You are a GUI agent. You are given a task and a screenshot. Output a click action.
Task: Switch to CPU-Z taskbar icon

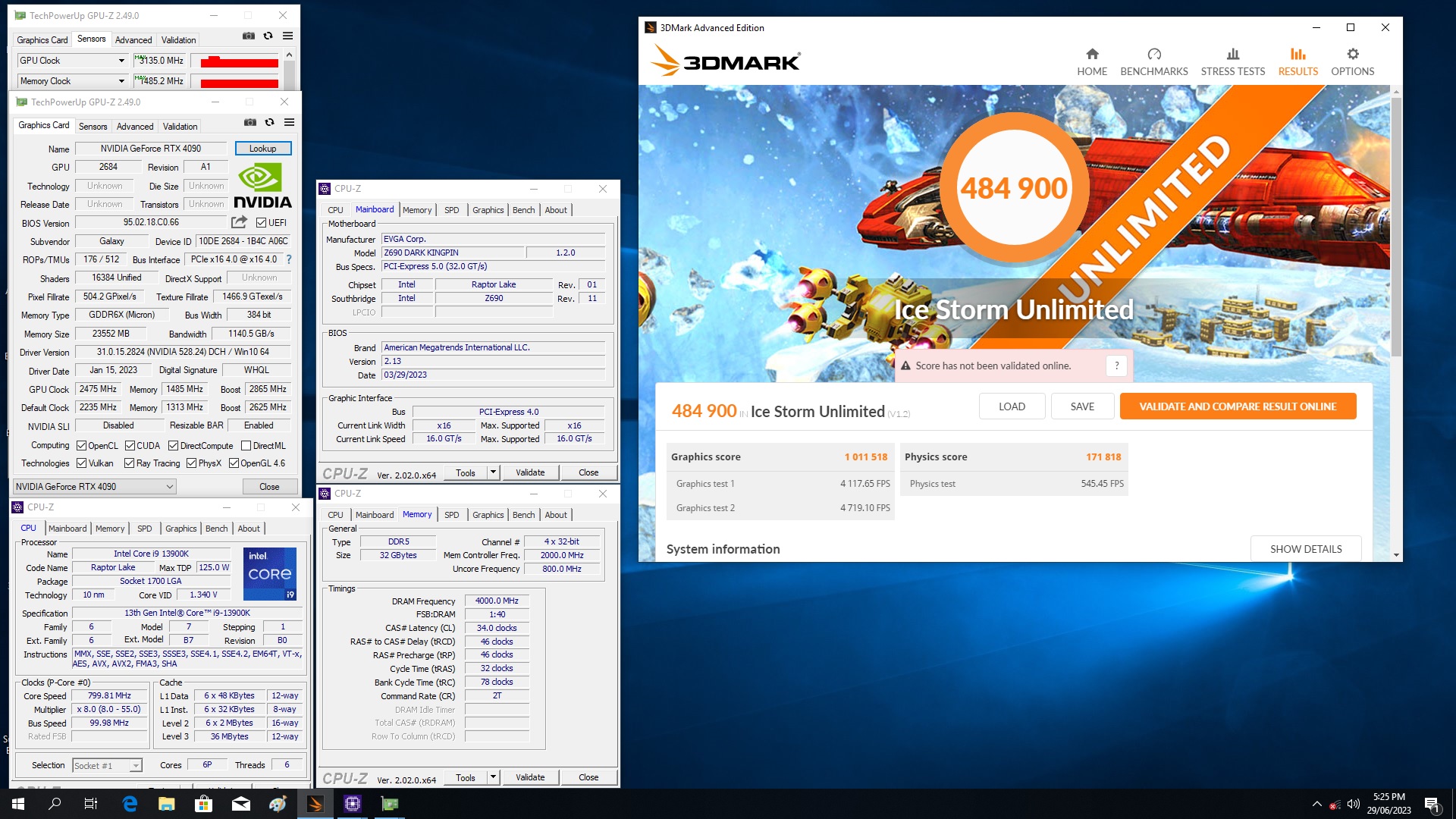tap(353, 804)
